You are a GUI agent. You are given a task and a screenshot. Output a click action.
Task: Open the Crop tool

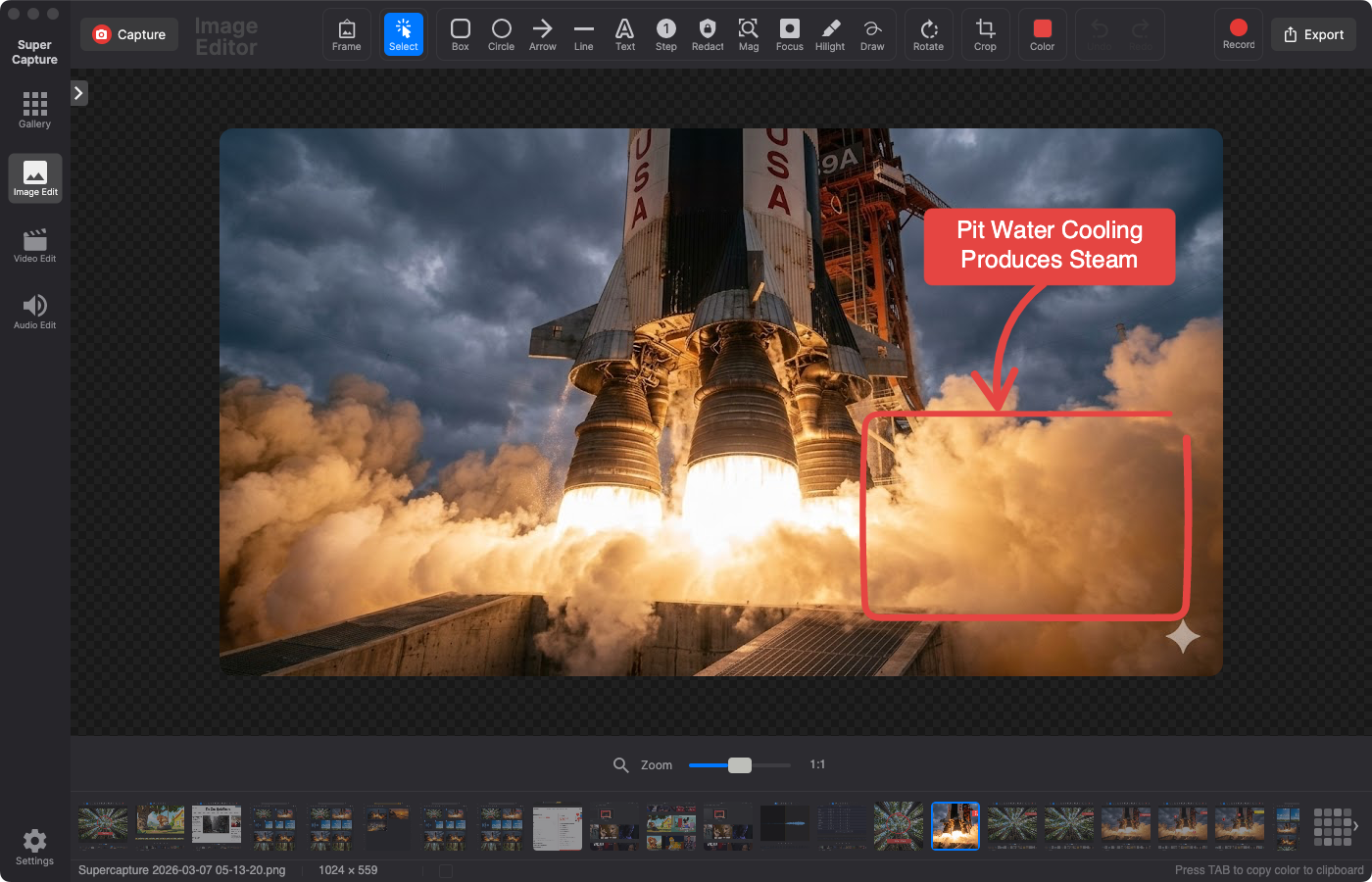click(985, 34)
